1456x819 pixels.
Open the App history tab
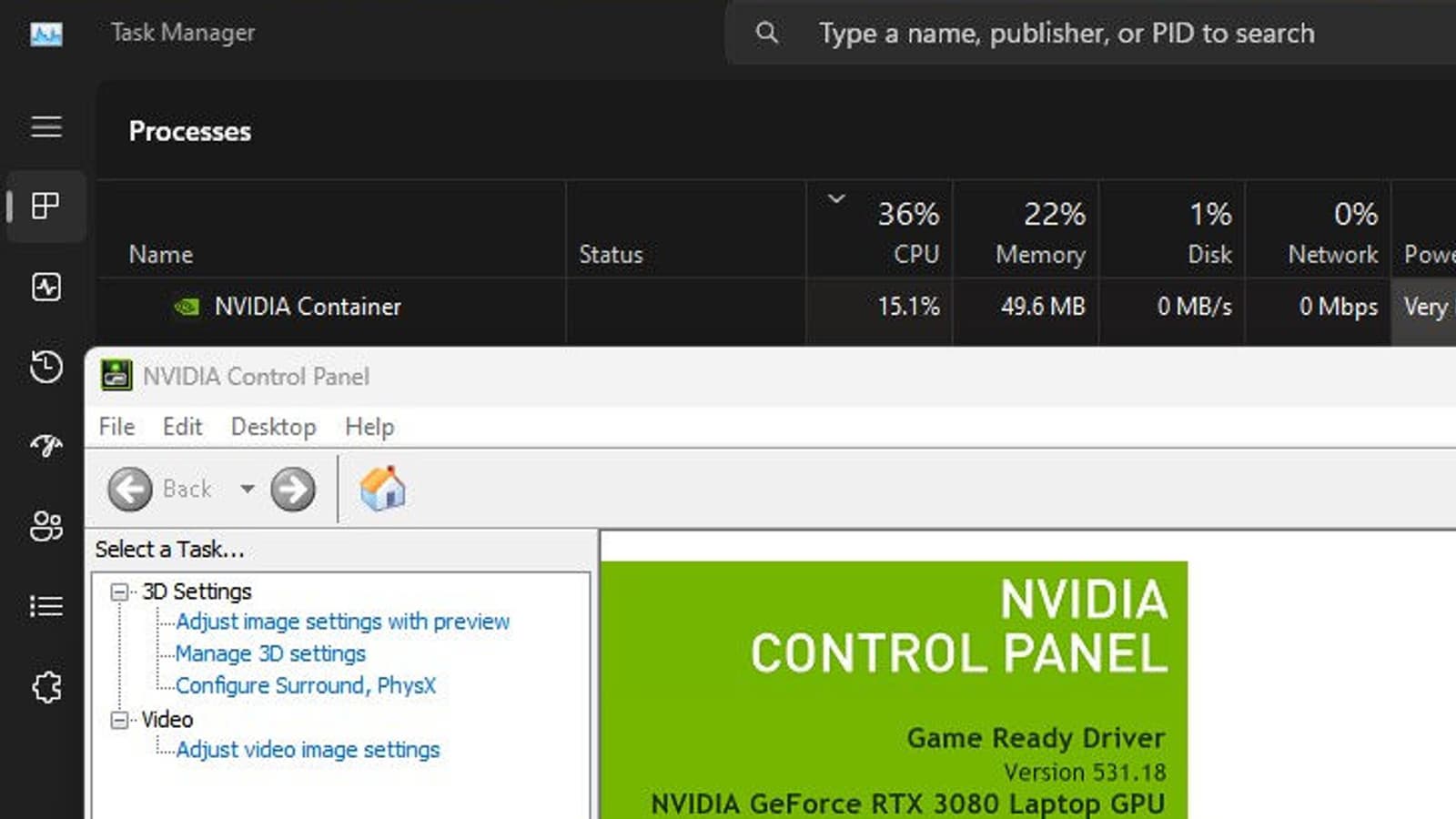(x=46, y=366)
